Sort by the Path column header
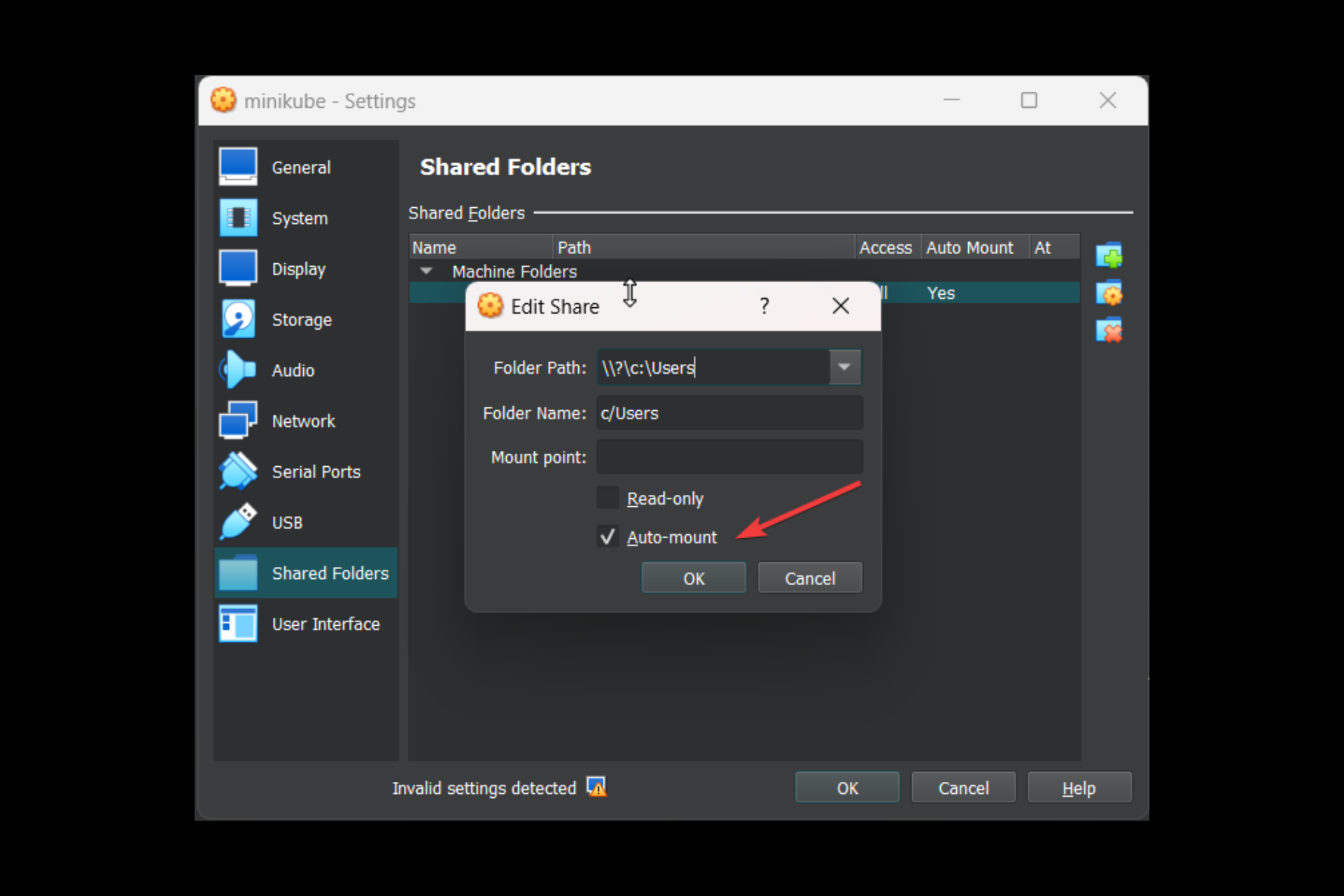 (704, 247)
